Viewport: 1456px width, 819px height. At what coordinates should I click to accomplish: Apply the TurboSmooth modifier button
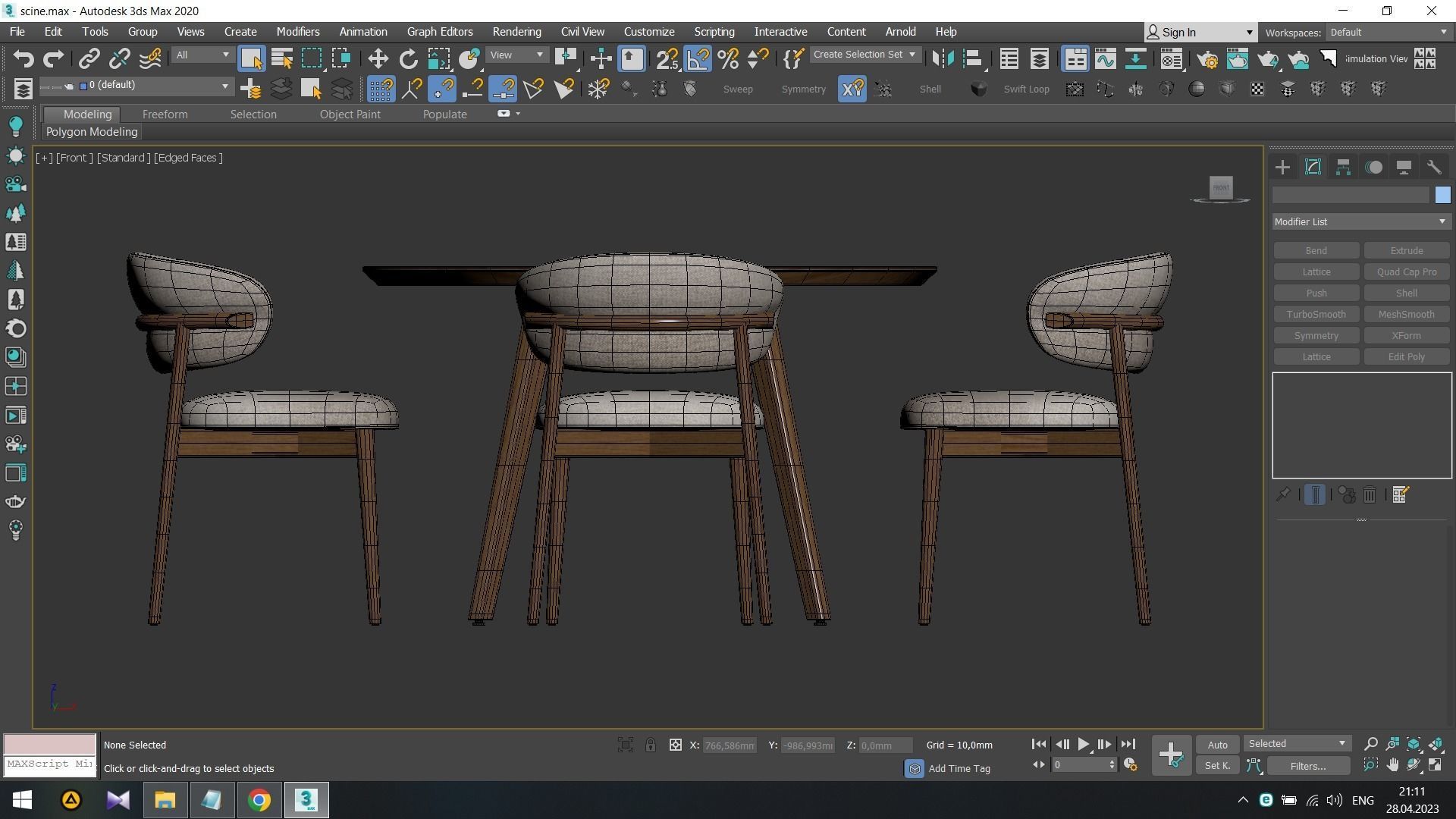1316,315
